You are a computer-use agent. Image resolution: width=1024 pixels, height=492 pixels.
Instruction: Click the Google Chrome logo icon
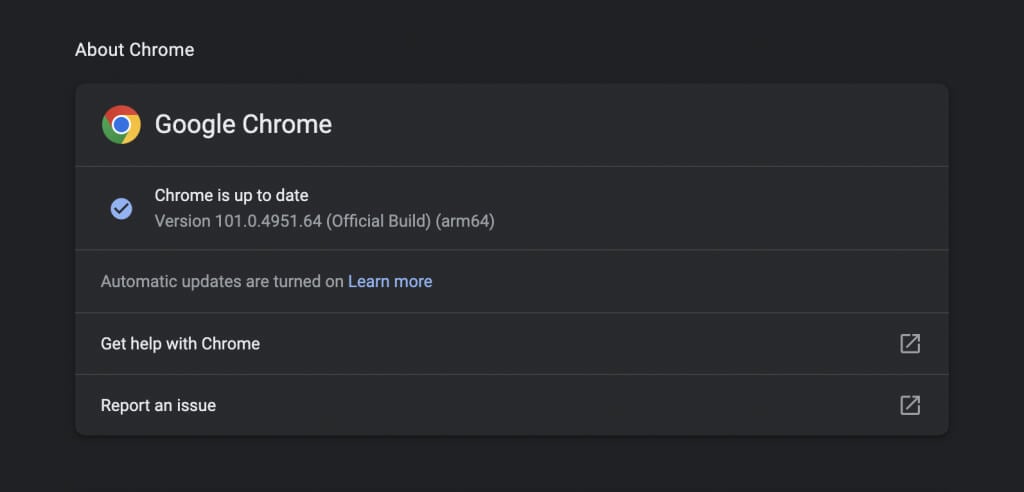click(x=121, y=125)
